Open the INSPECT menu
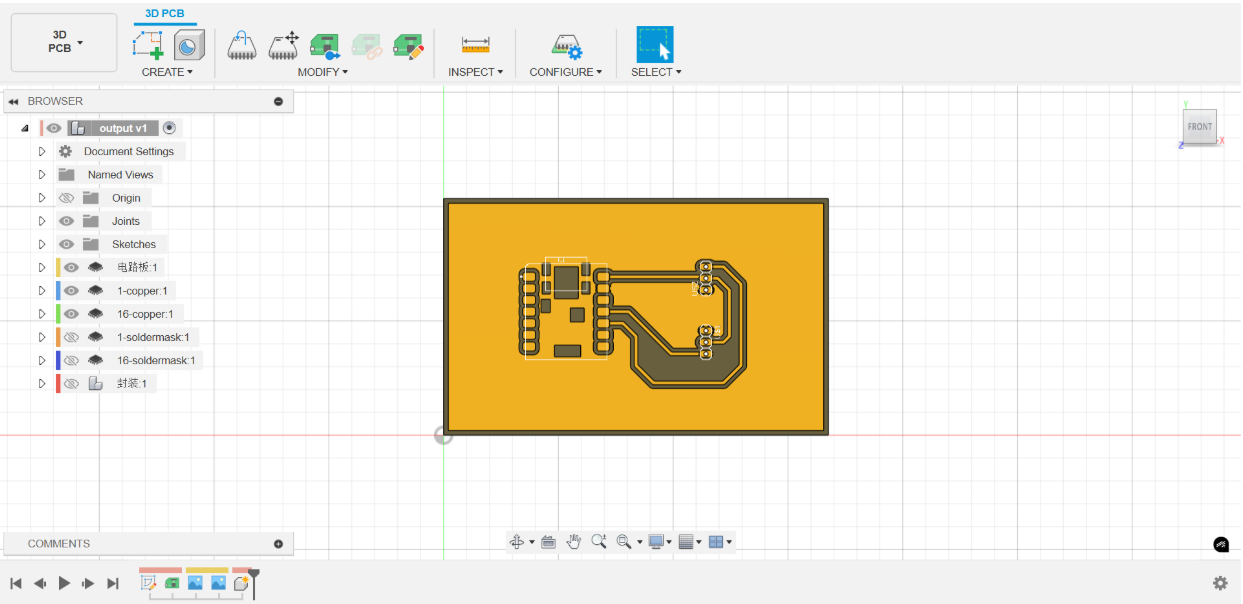The height and width of the screenshot is (604, 1243). (x=475, y=72)
